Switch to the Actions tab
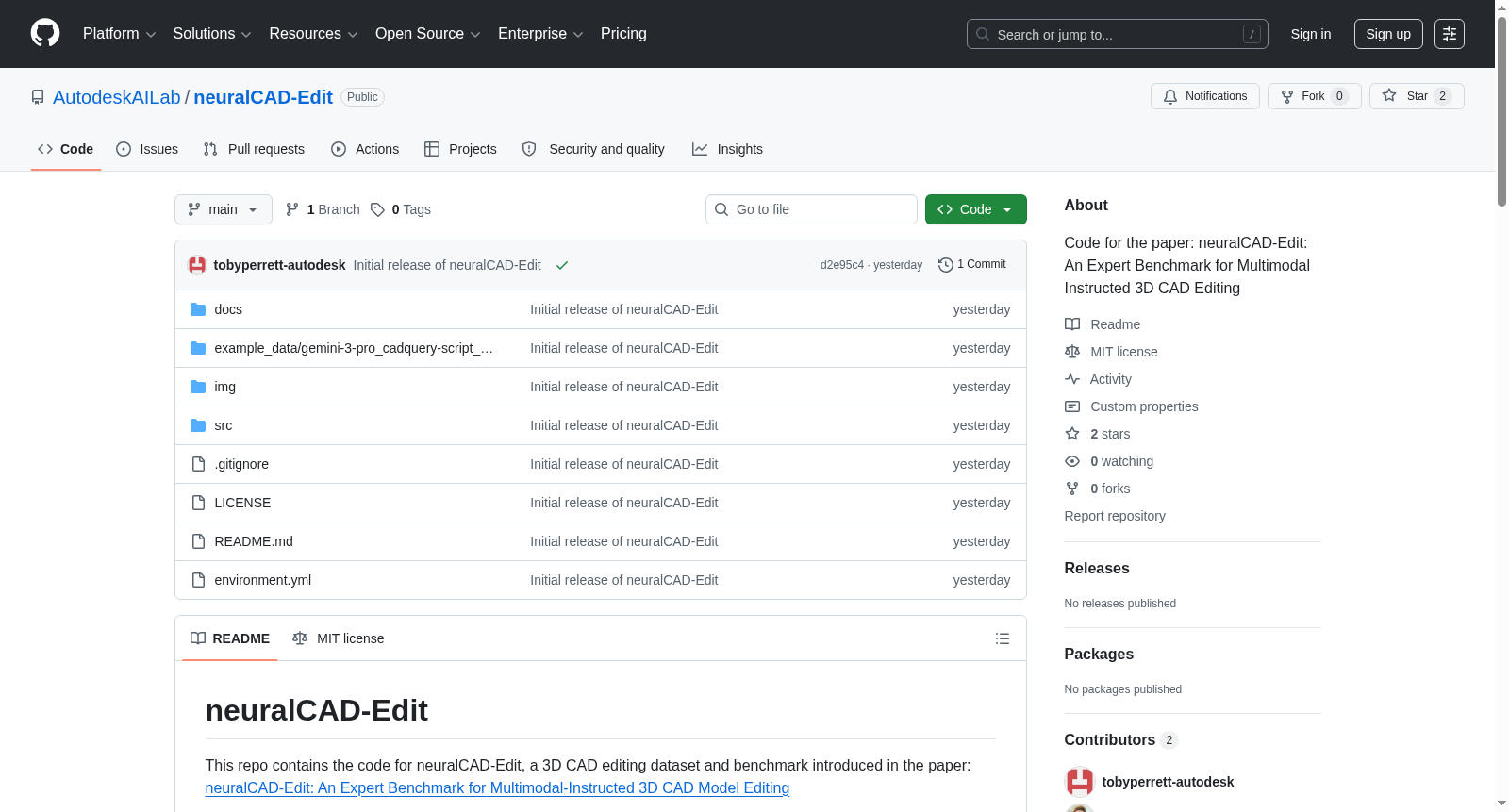1509x812 pixels. tap(365, 149)
